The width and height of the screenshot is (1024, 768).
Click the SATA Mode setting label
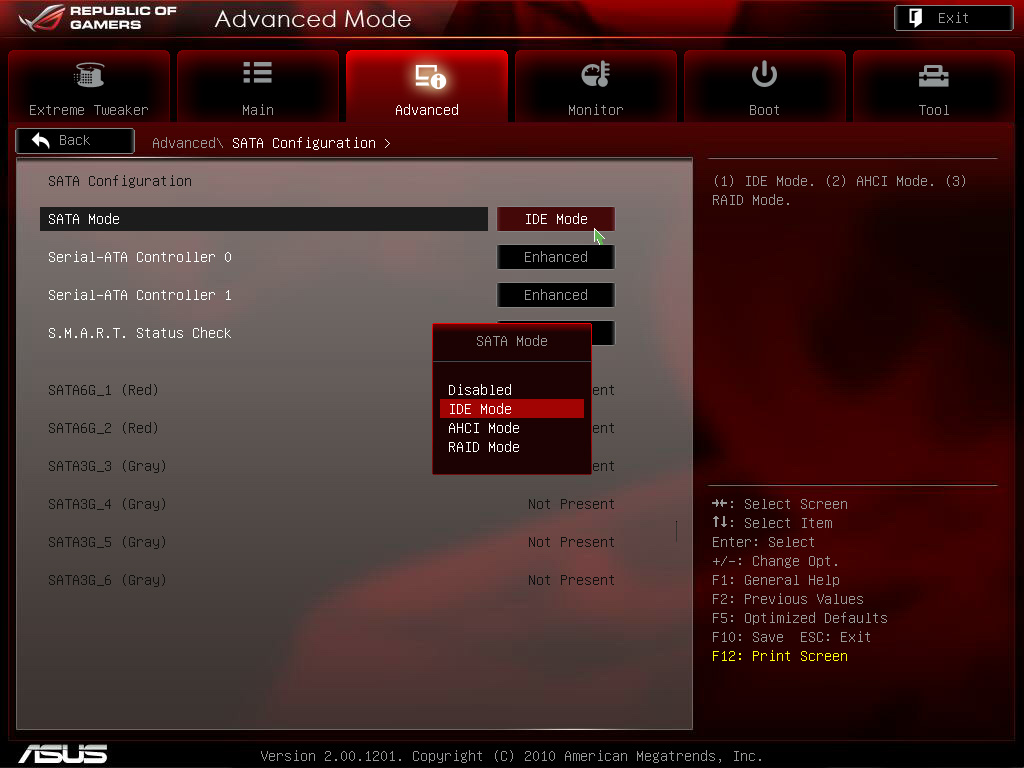tap(84, 219)
